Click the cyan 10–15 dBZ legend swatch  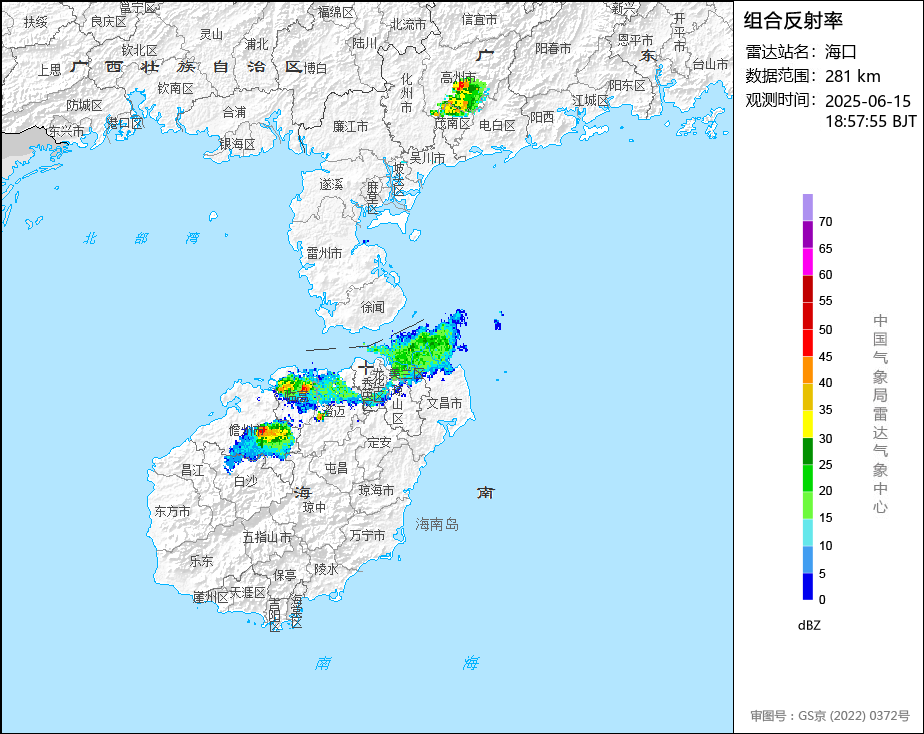pyautogui.click(x=807, y=533)
